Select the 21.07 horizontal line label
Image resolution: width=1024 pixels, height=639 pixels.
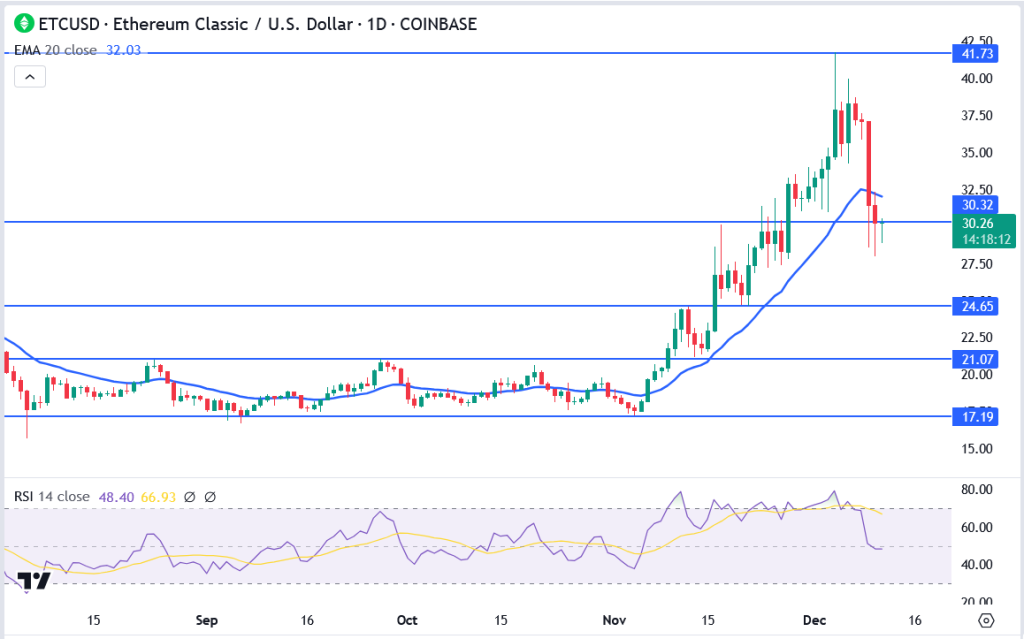(x=968, y=358)
